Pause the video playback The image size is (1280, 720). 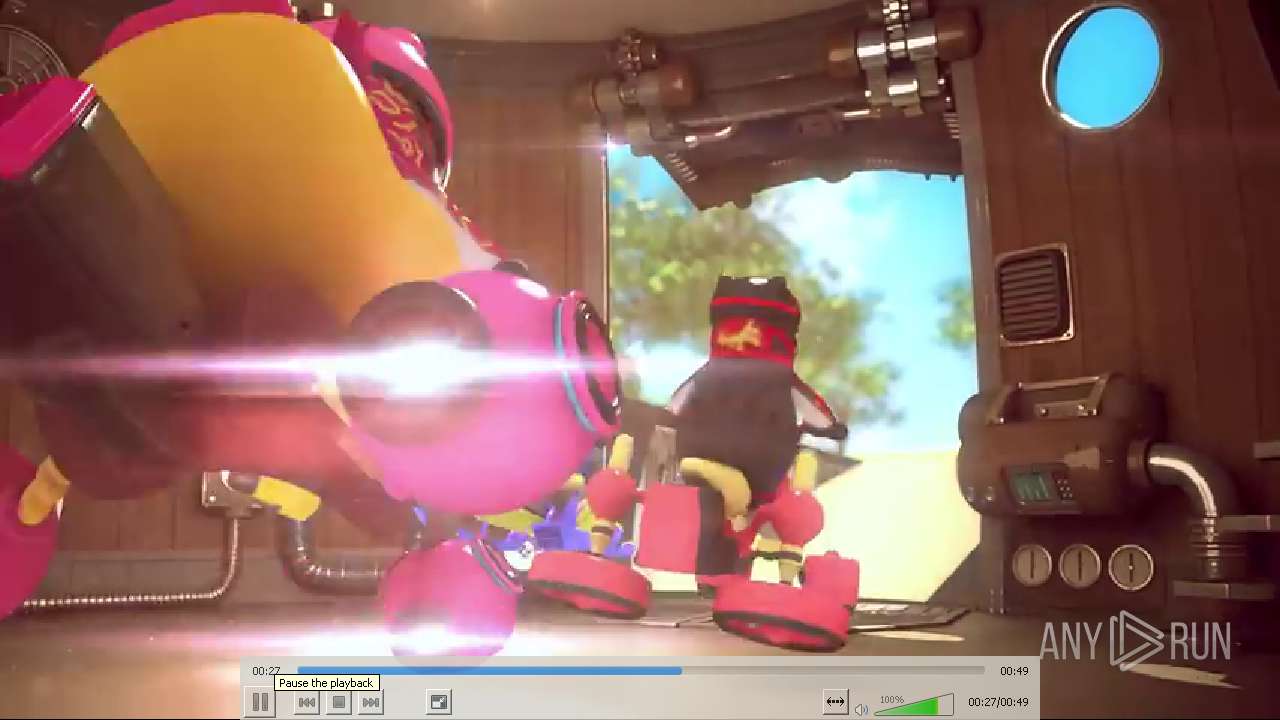click(260, 703)
